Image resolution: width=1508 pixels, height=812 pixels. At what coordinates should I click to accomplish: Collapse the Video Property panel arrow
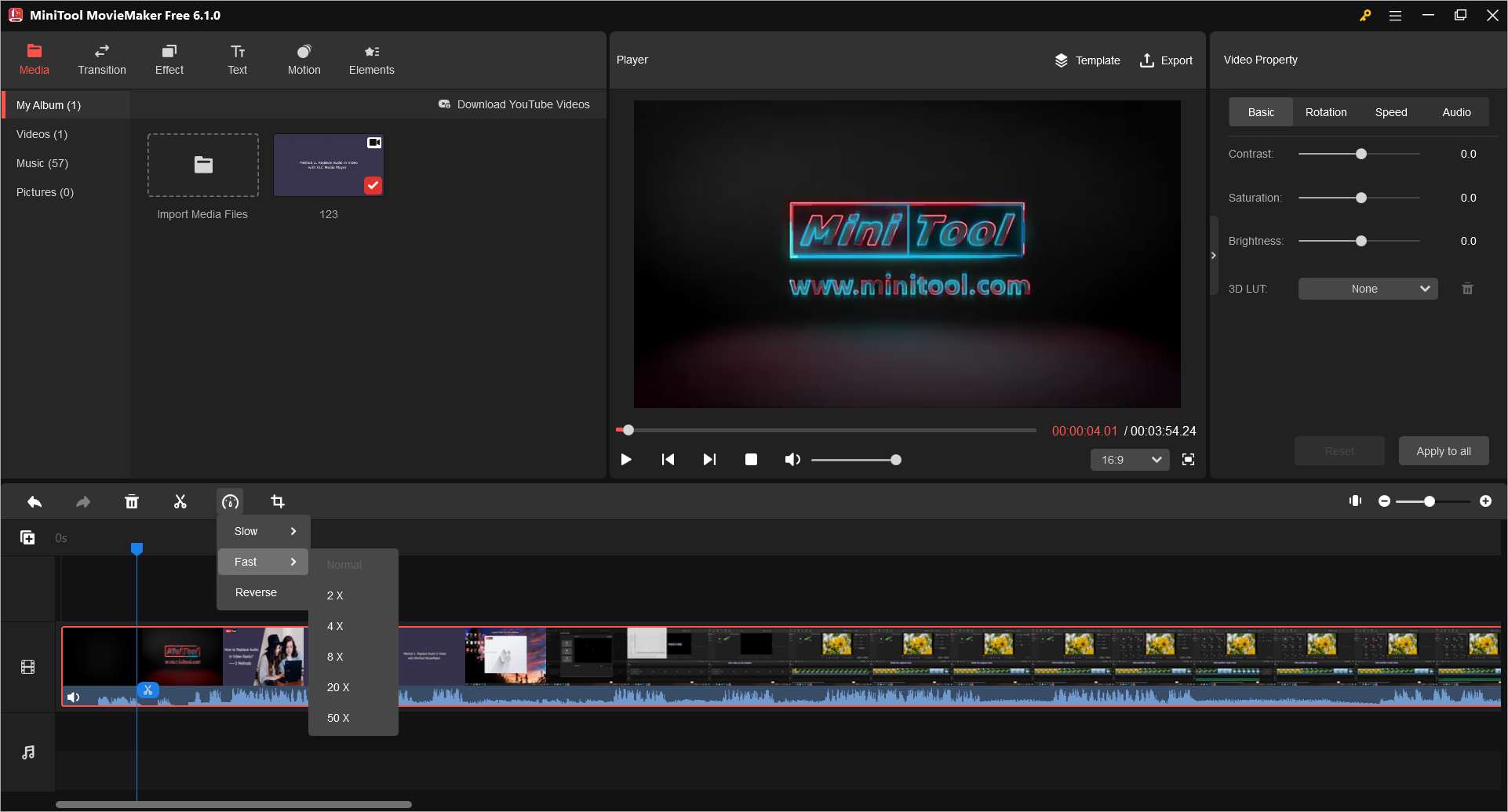(x=1214, y=256)
